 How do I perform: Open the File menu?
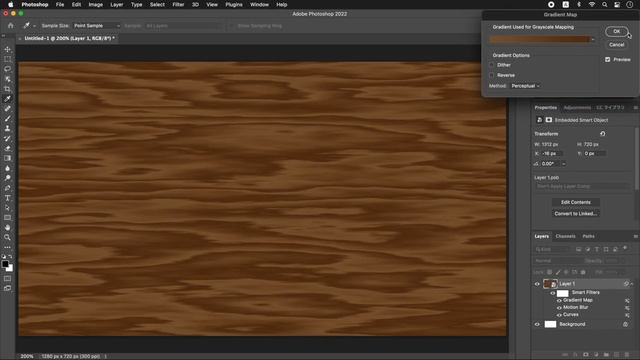point(60,4)
